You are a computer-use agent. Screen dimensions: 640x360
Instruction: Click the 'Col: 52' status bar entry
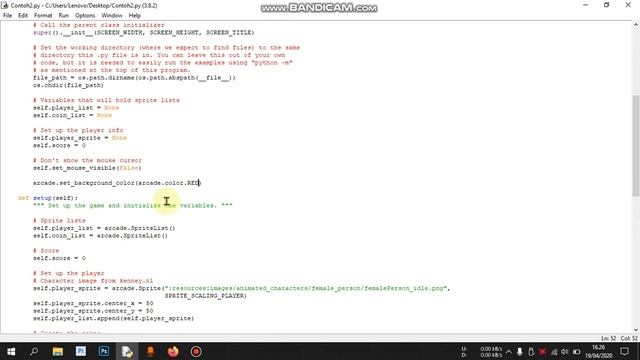pyautogui.click(x=629, y=338)
